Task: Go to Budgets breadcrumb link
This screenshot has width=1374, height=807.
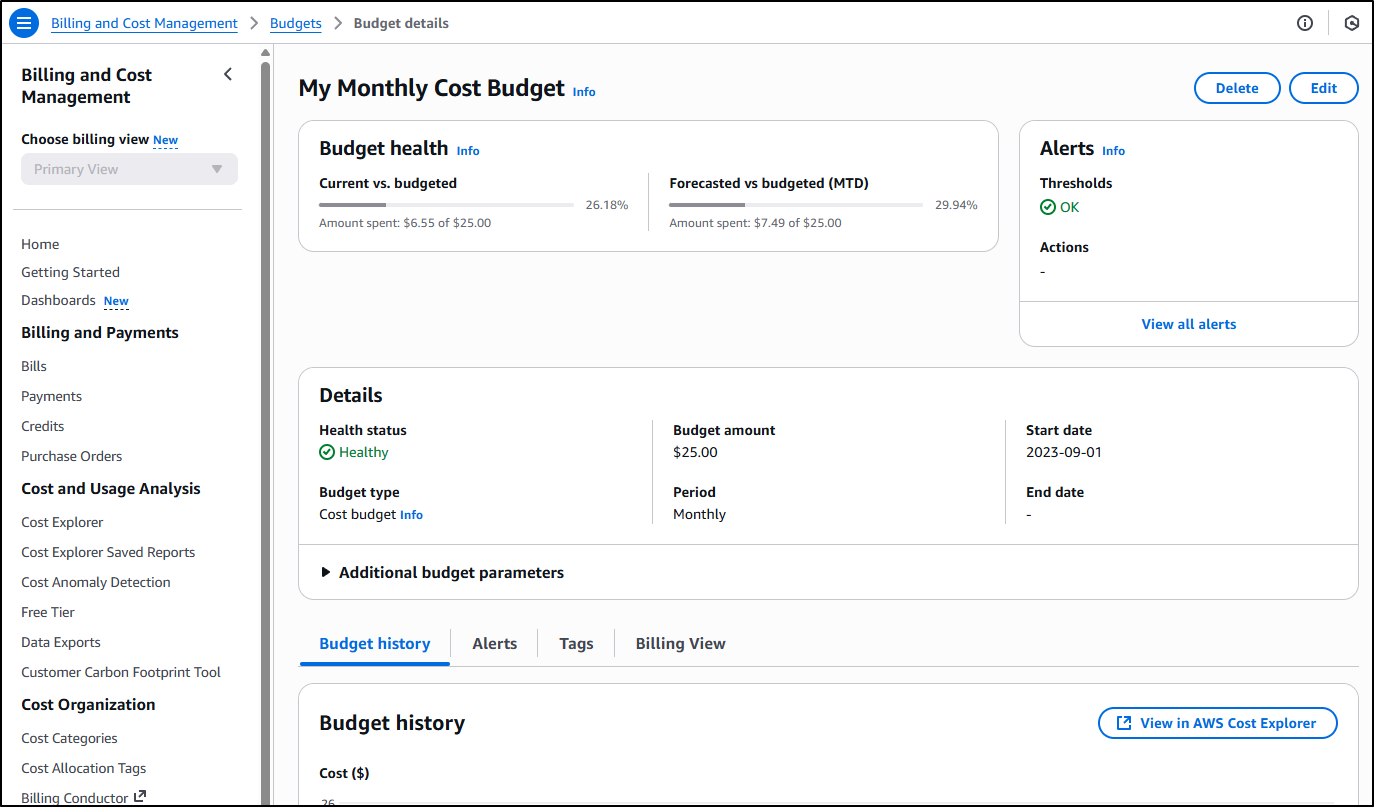Action: coord(295,23)
